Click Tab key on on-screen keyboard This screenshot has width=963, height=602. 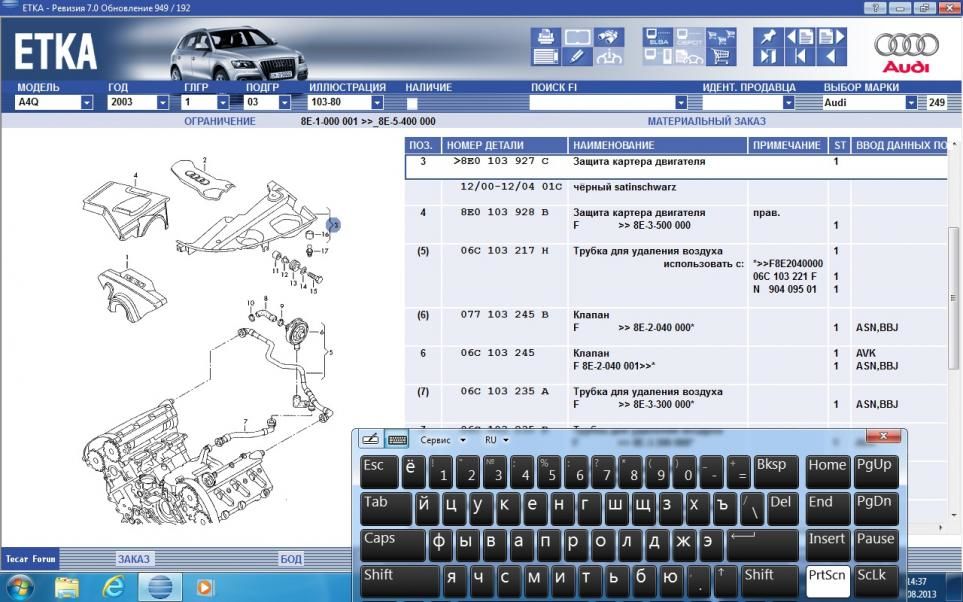click(386, 509)
